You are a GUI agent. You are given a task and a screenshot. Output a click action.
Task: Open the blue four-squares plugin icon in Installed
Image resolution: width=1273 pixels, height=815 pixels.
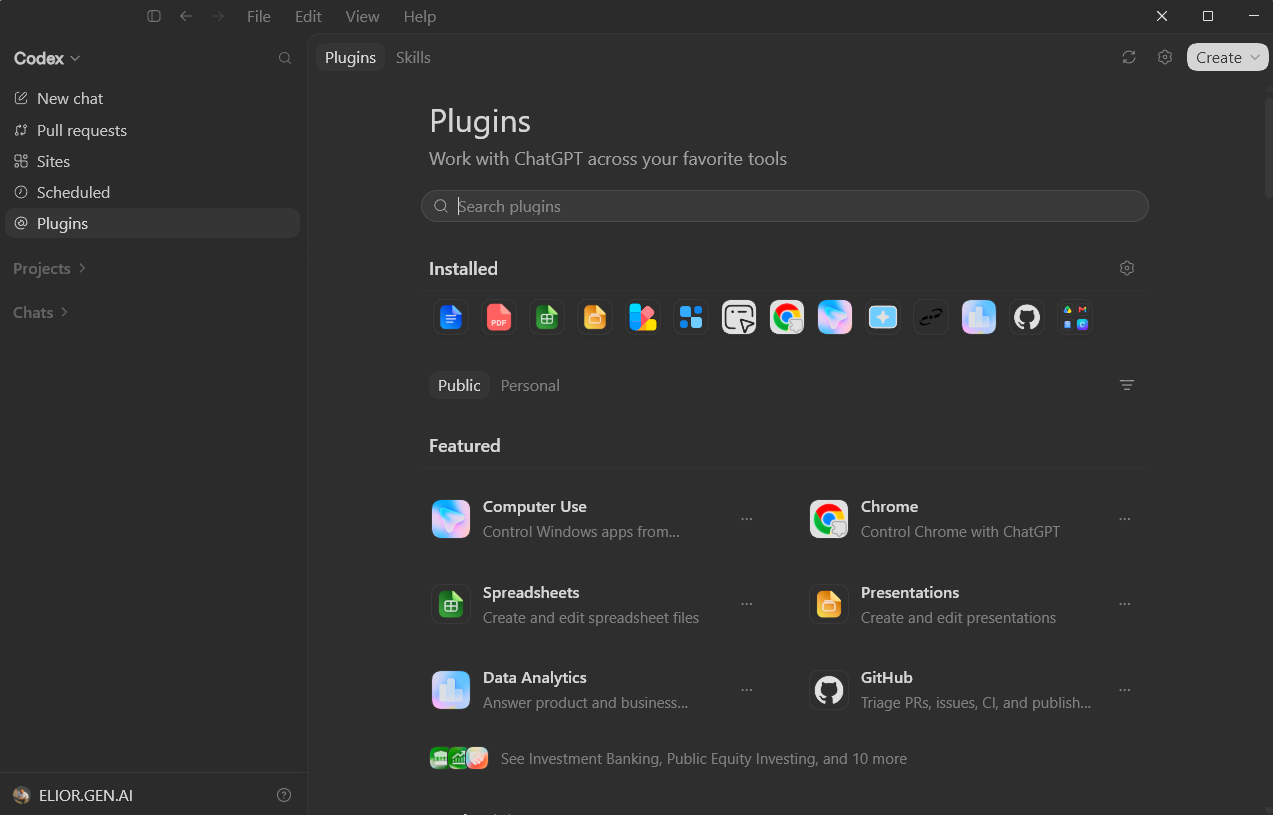tap(691, 318)
